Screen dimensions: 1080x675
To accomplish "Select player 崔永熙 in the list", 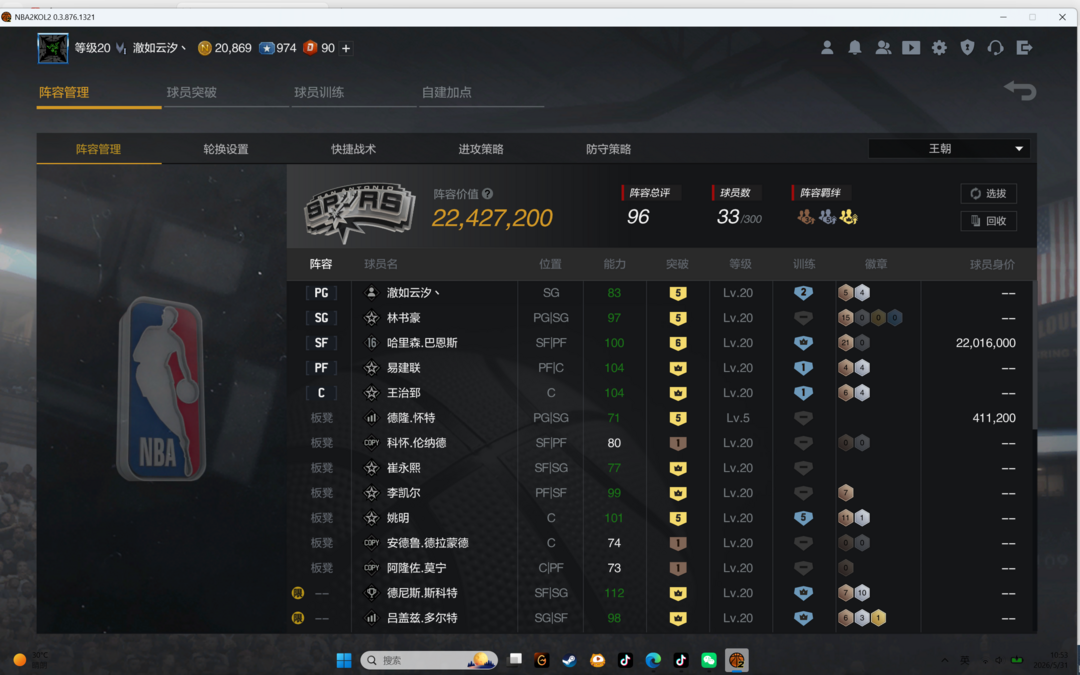I will pos(404,468).
